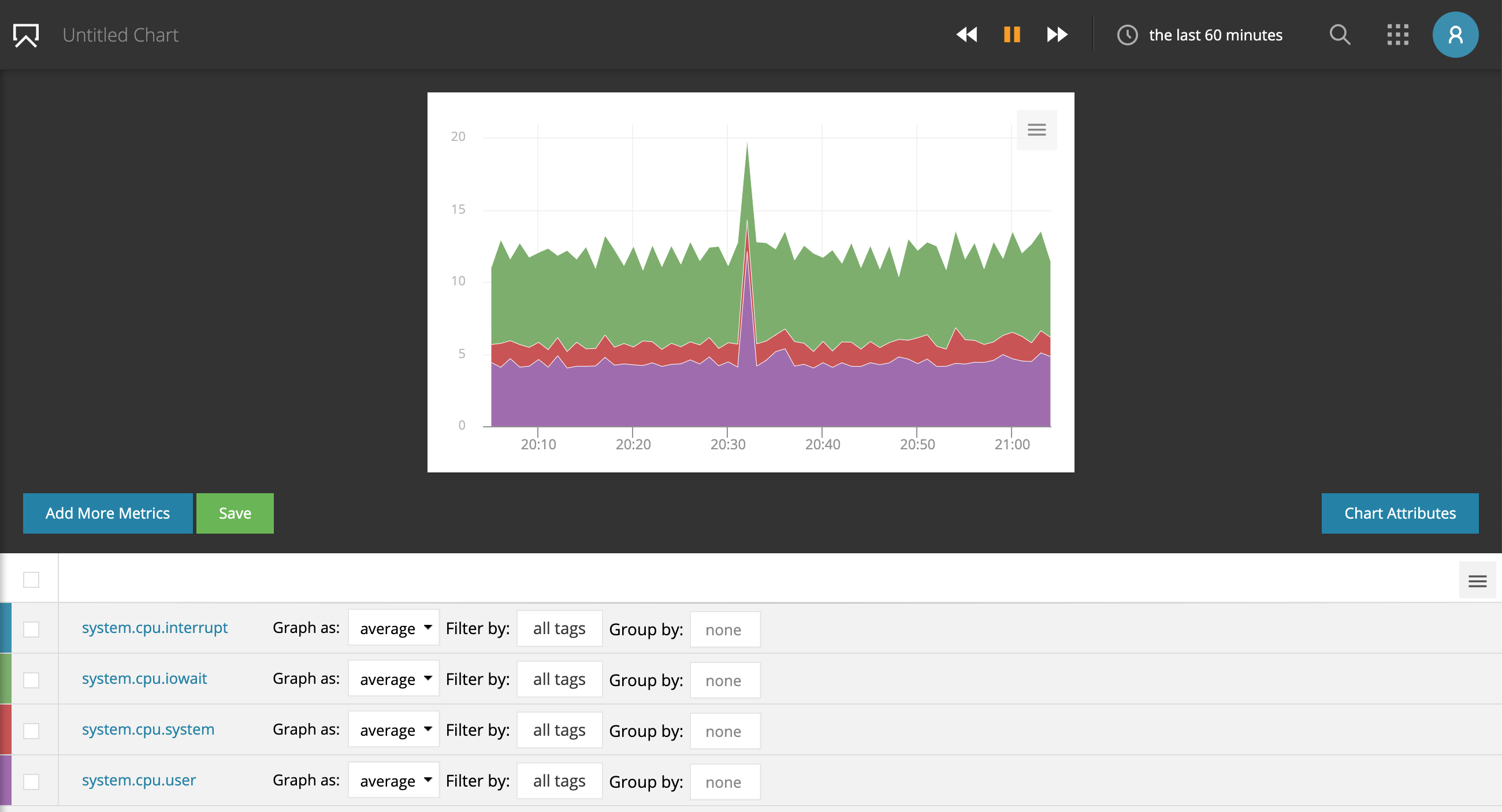Tick the system.cpu.user checkbox

[x=31, y=781]
